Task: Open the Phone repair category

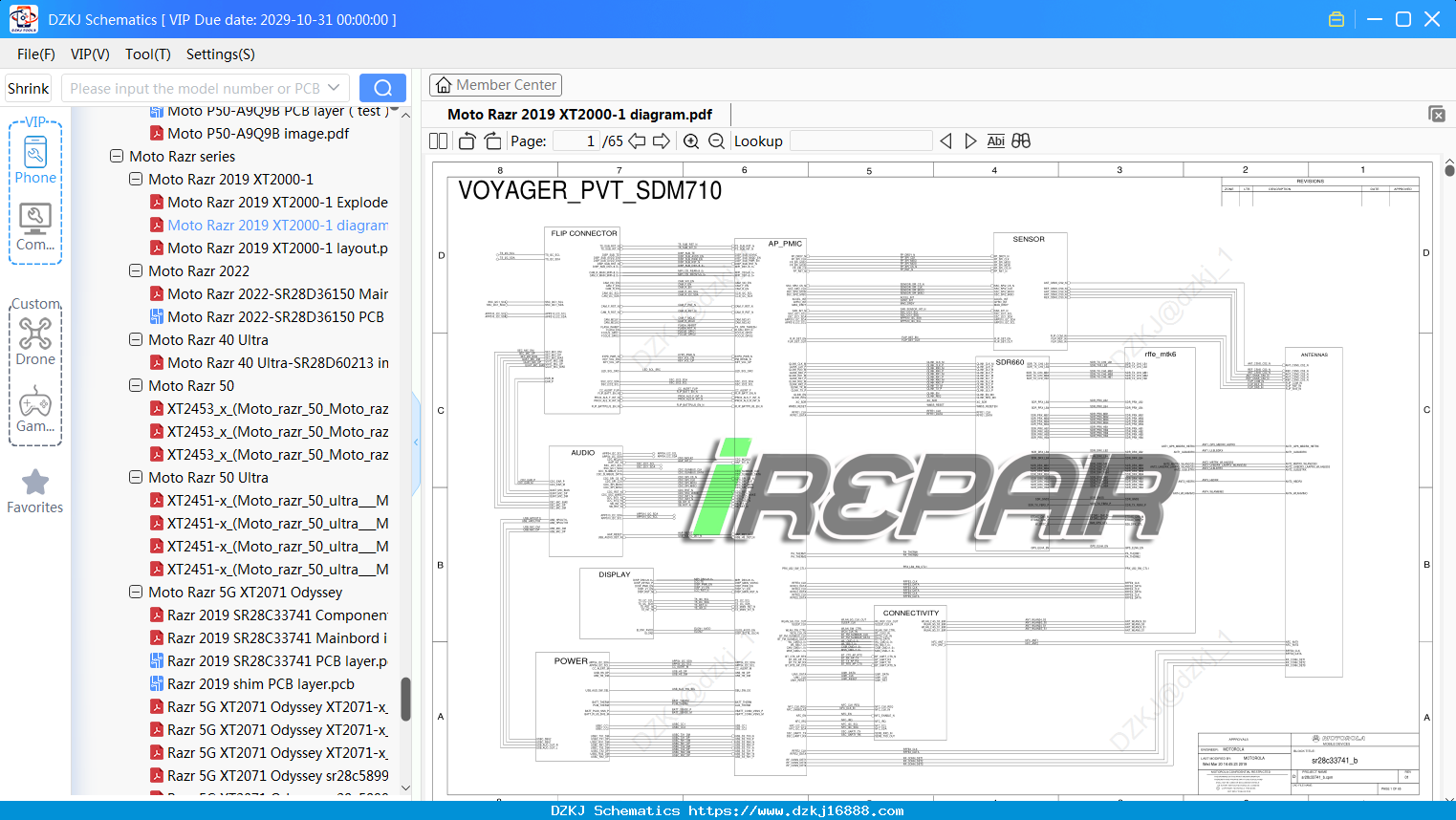Action: coord(35,161)
